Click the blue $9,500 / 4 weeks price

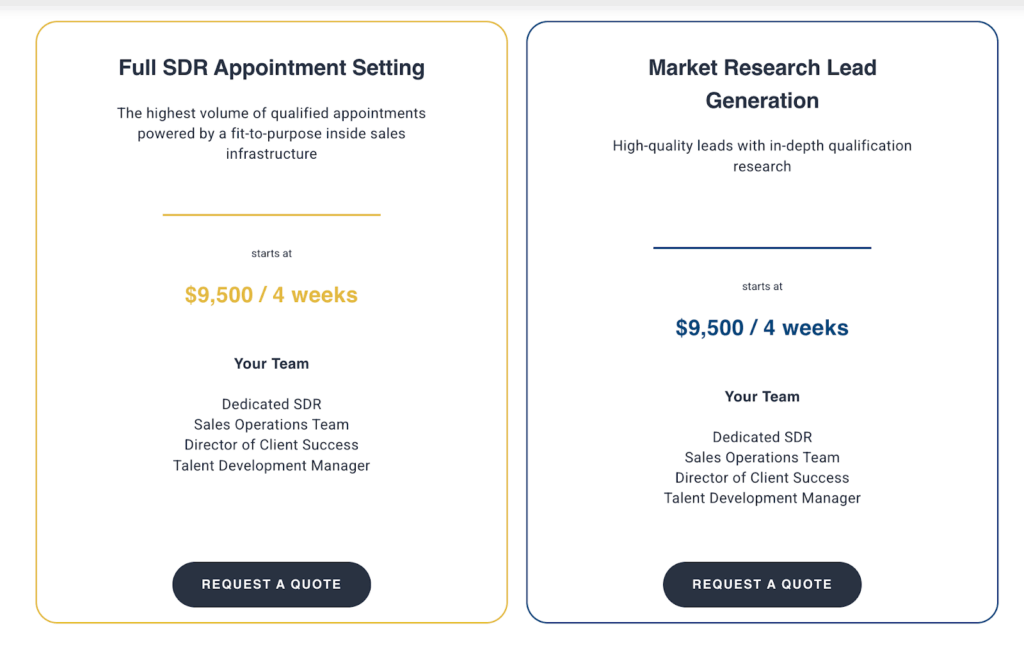coord(762,328)
